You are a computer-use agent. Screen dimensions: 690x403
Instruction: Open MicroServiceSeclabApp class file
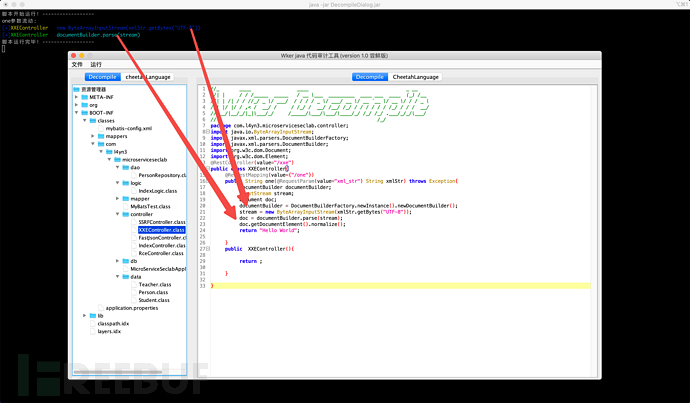coord(158,269)
